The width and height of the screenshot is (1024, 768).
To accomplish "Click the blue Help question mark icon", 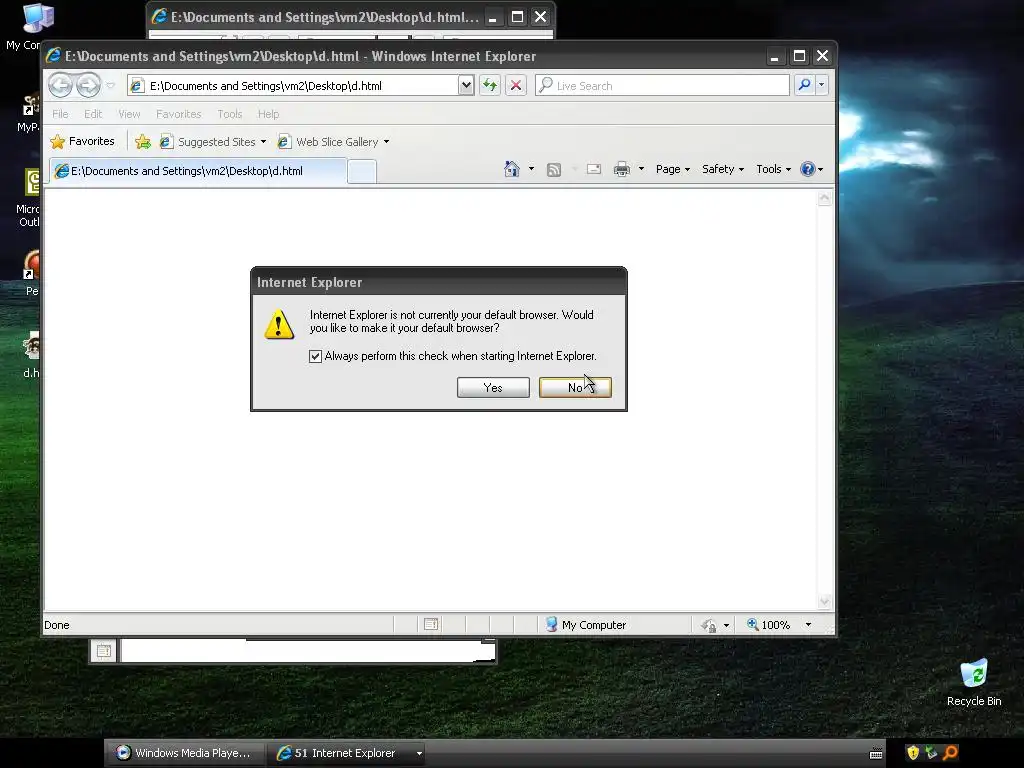I will (808, 169).
